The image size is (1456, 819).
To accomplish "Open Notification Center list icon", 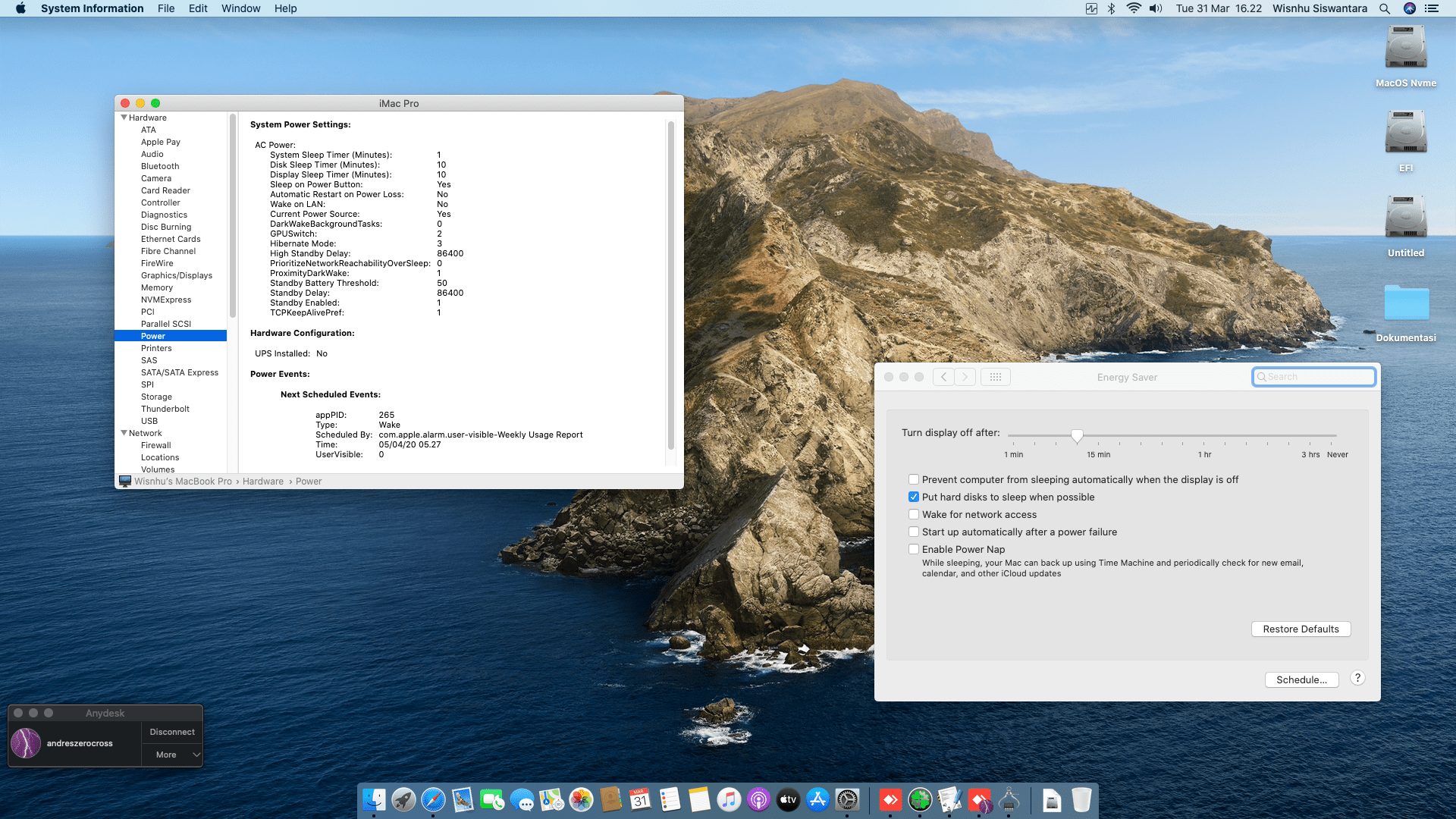I will (1432, 8).
